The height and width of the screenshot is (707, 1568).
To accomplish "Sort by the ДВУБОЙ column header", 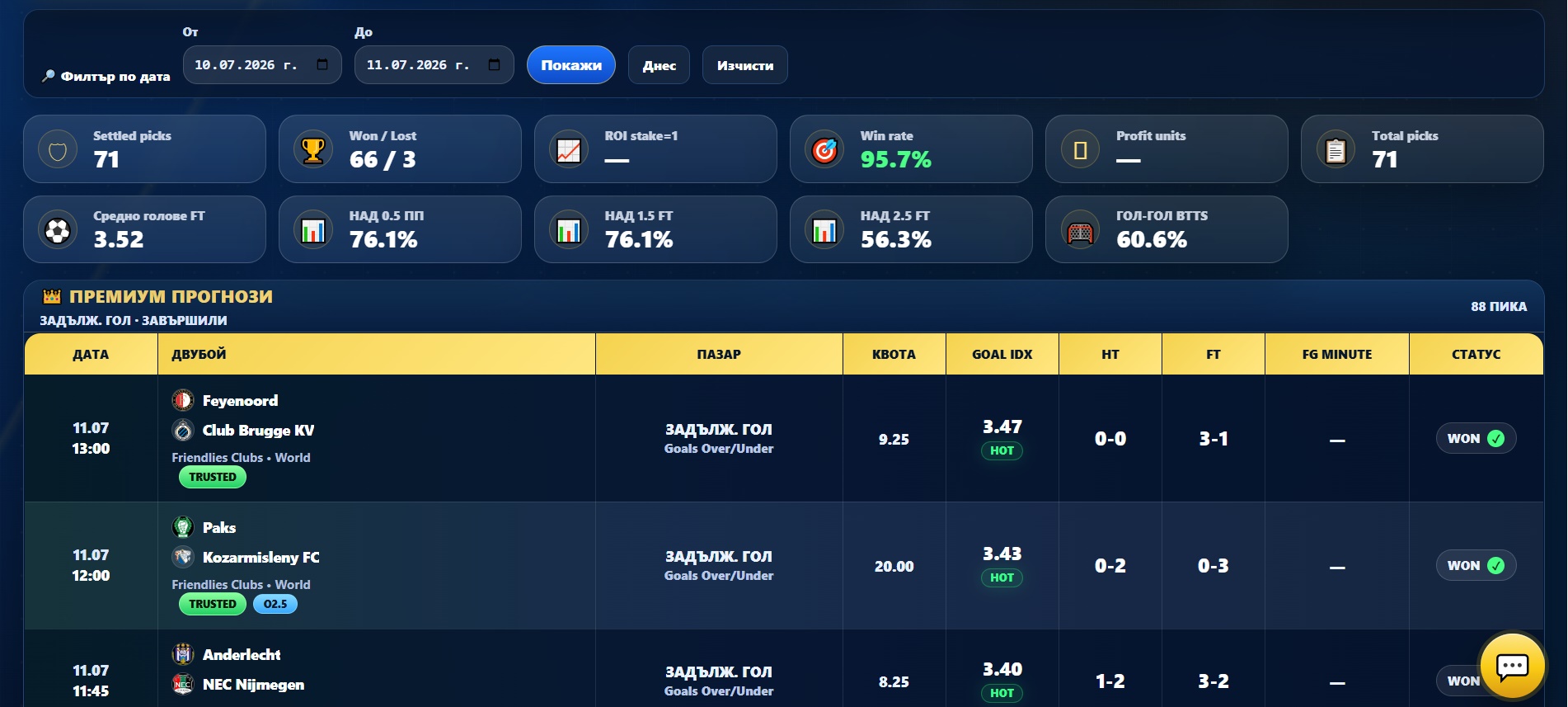I will (377, 355).
